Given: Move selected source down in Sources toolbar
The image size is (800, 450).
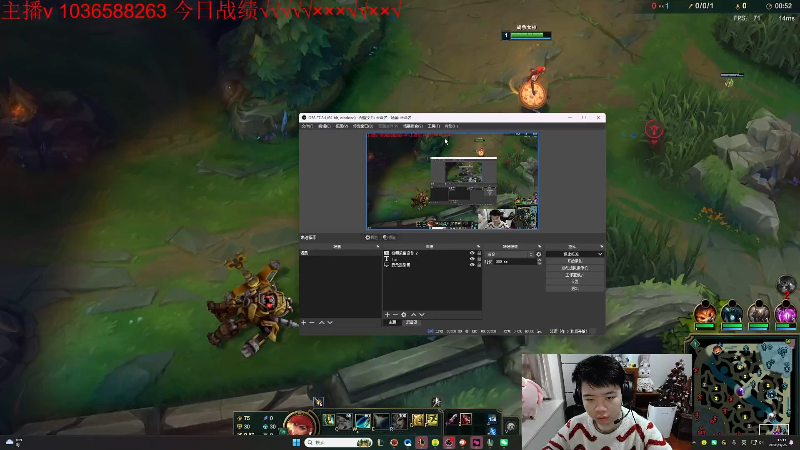Looking at the screenshot, I should 421,315.
